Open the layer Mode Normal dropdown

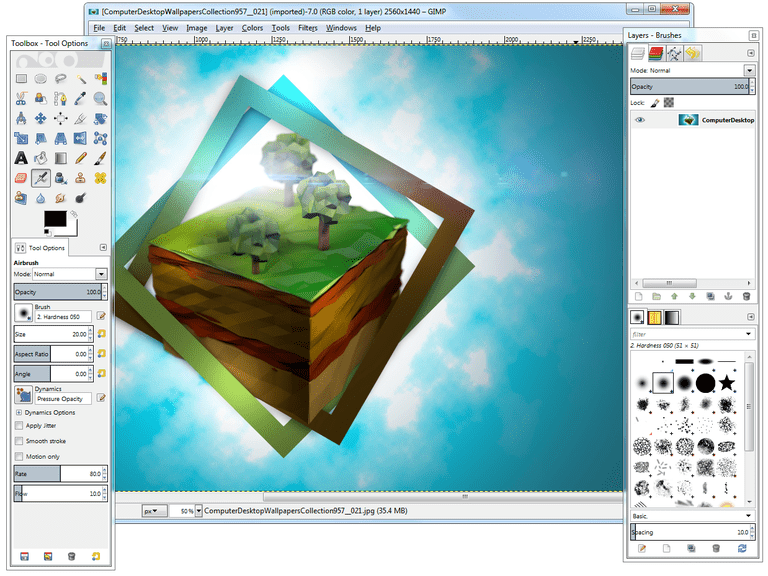pyautogui.click(x=749, y=71)
